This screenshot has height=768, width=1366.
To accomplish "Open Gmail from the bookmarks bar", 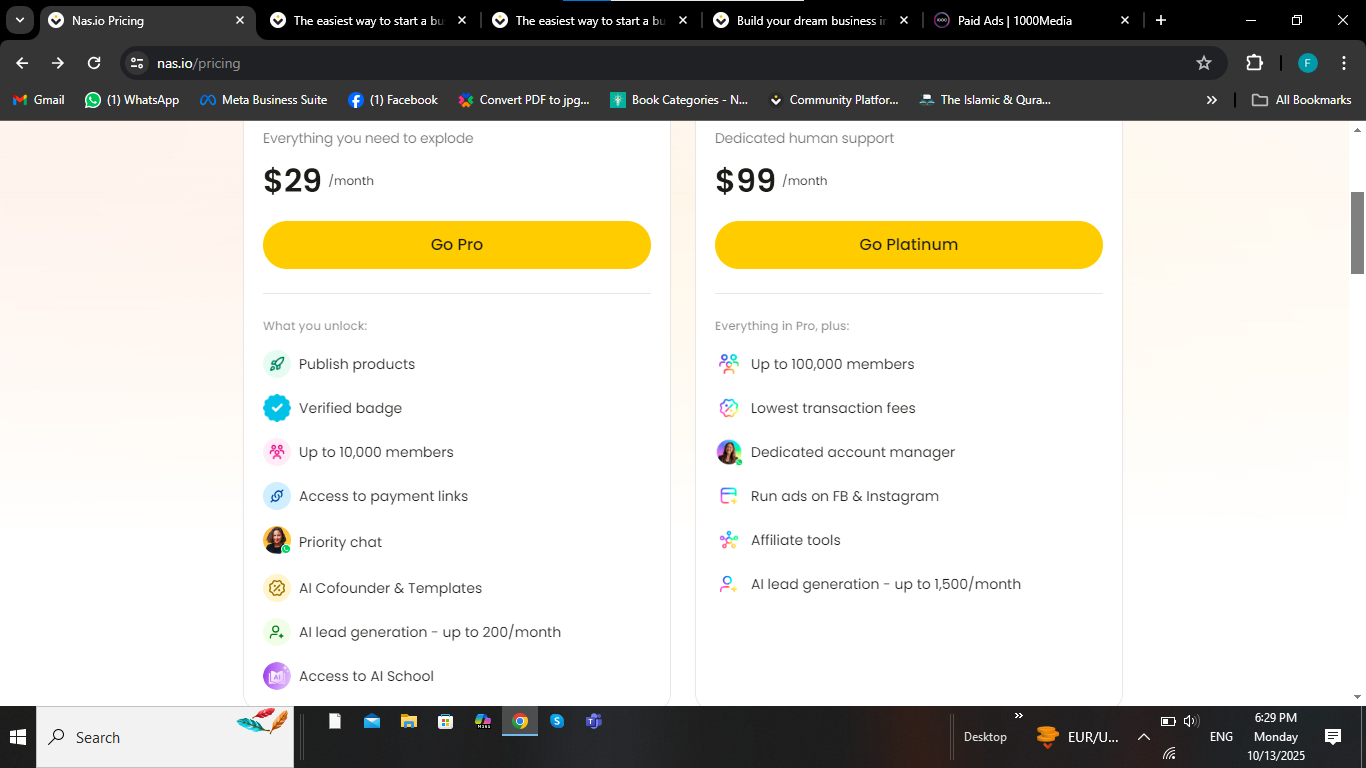I will pyautogui.click(x=37, y=99).
